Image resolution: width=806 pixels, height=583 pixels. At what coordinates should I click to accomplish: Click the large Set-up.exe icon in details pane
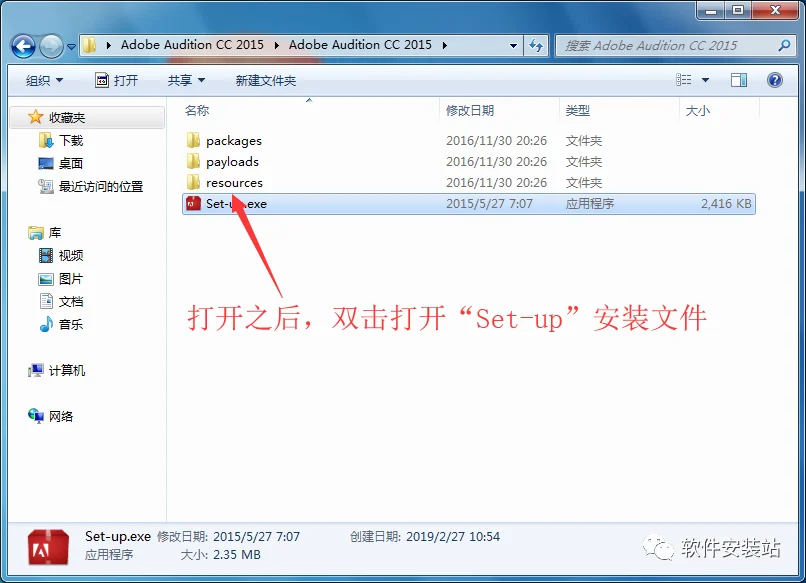(x=48, y=546)
